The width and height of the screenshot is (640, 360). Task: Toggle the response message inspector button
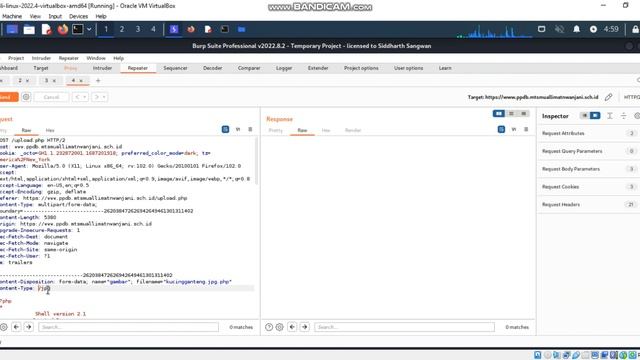pos(501,129)
